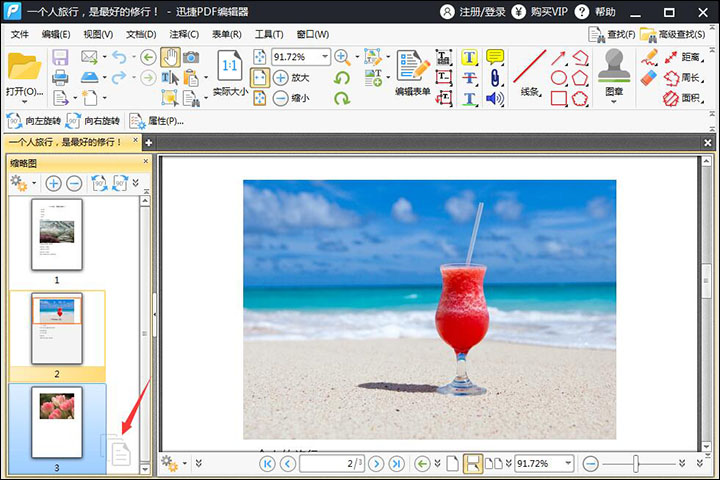Toggle the Highlight Text tool
This screenshot has height=480, width=720.
tap(469, 57)
